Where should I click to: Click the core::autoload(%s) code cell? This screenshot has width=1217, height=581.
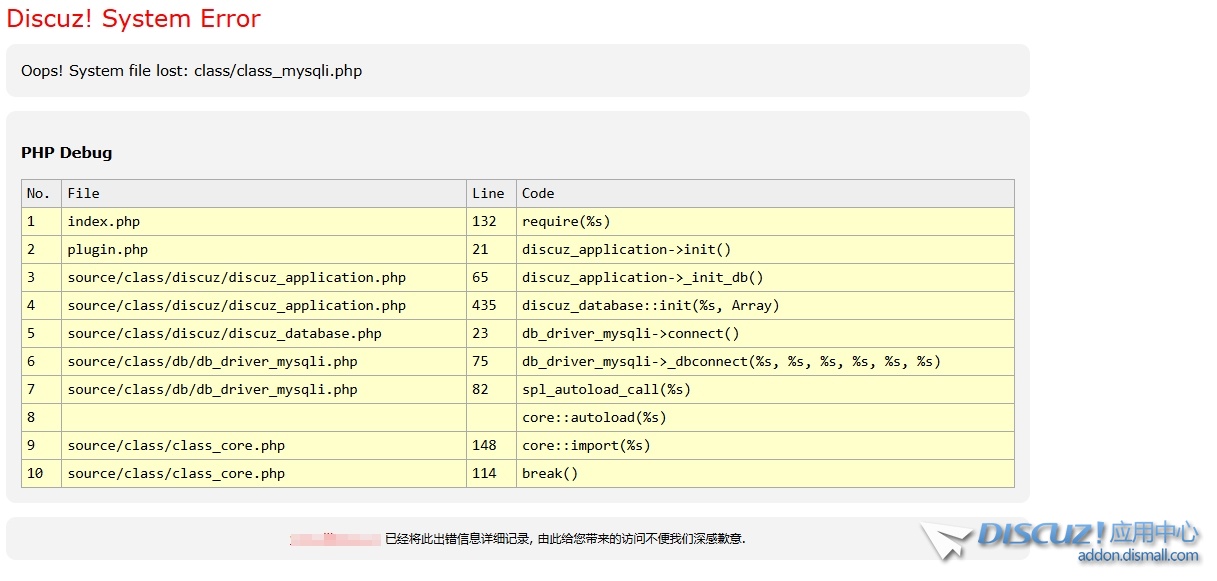point(594,417)
